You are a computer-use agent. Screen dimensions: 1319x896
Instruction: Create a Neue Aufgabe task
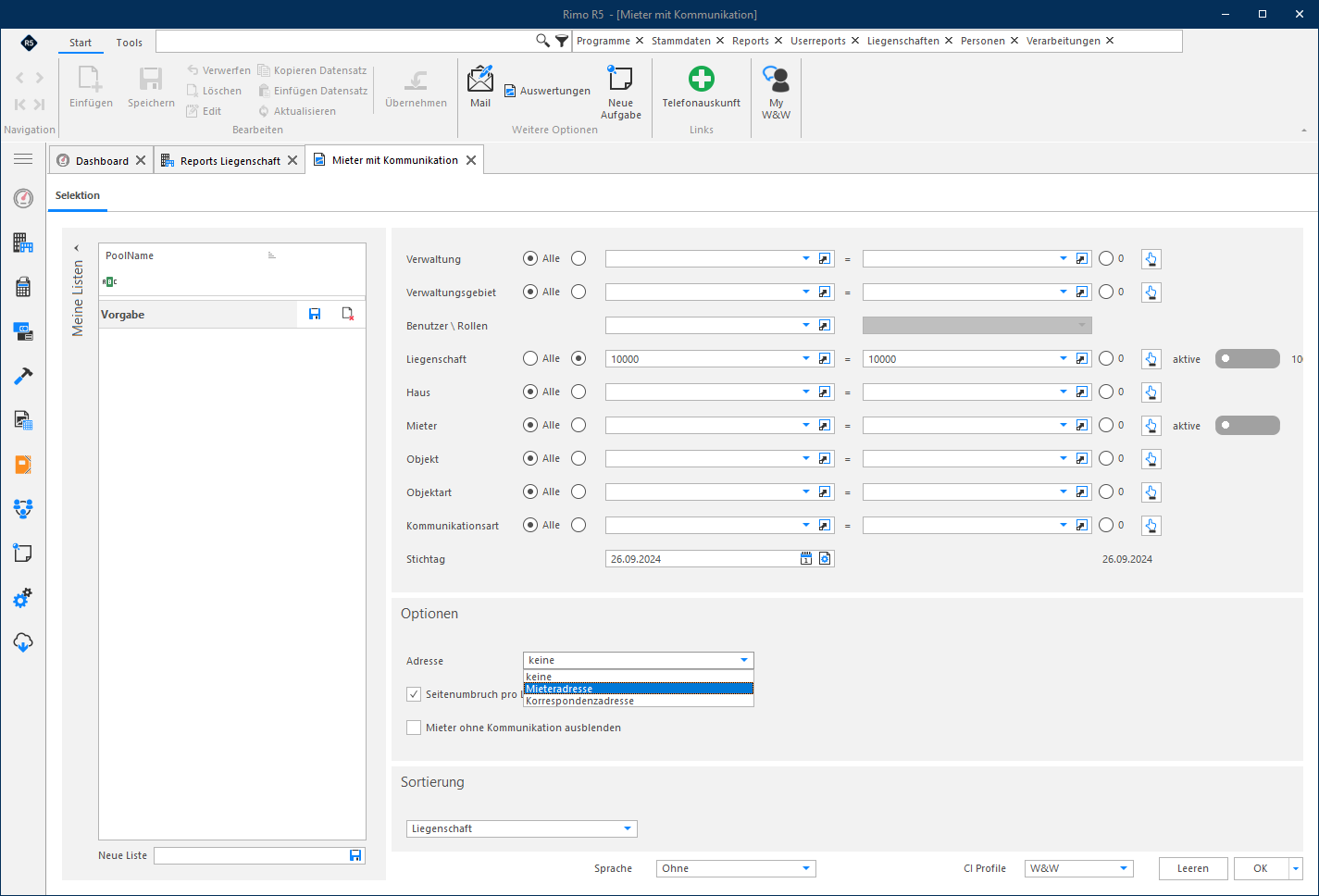[x=620, y=92]
